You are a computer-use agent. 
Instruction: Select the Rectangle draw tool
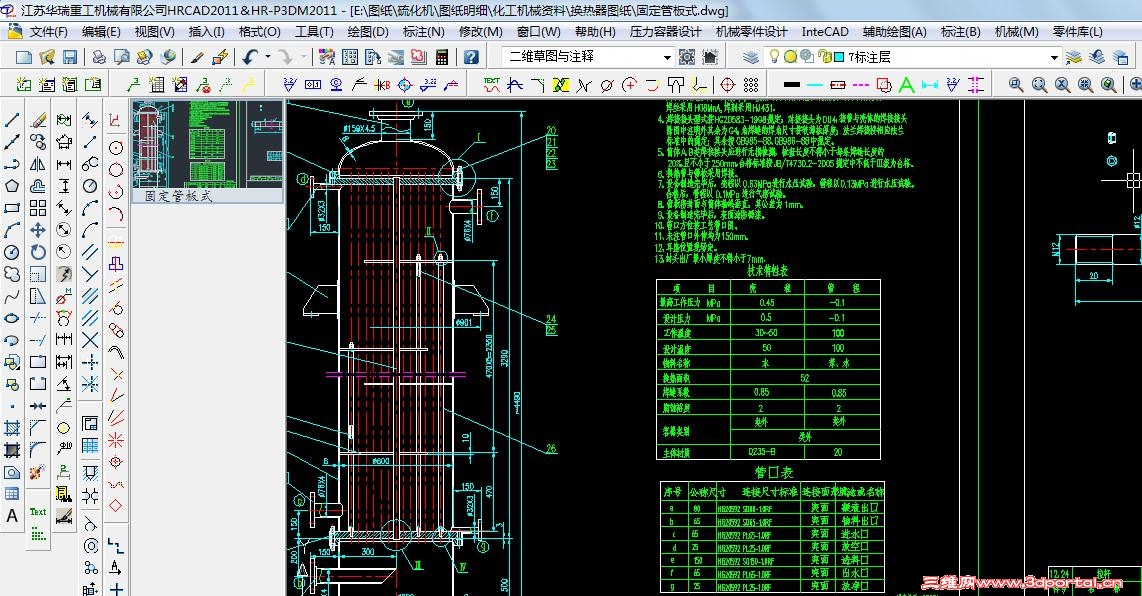[12, 208]
